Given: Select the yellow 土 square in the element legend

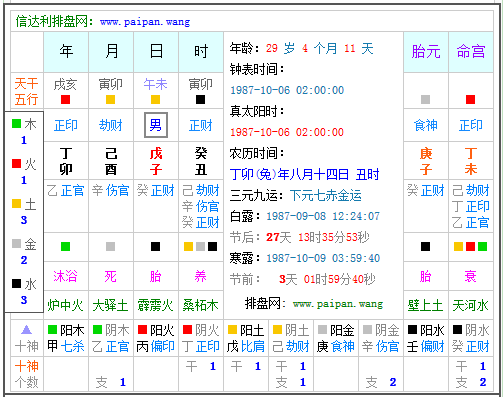Looking at the screenshot, I should (16, 203).
